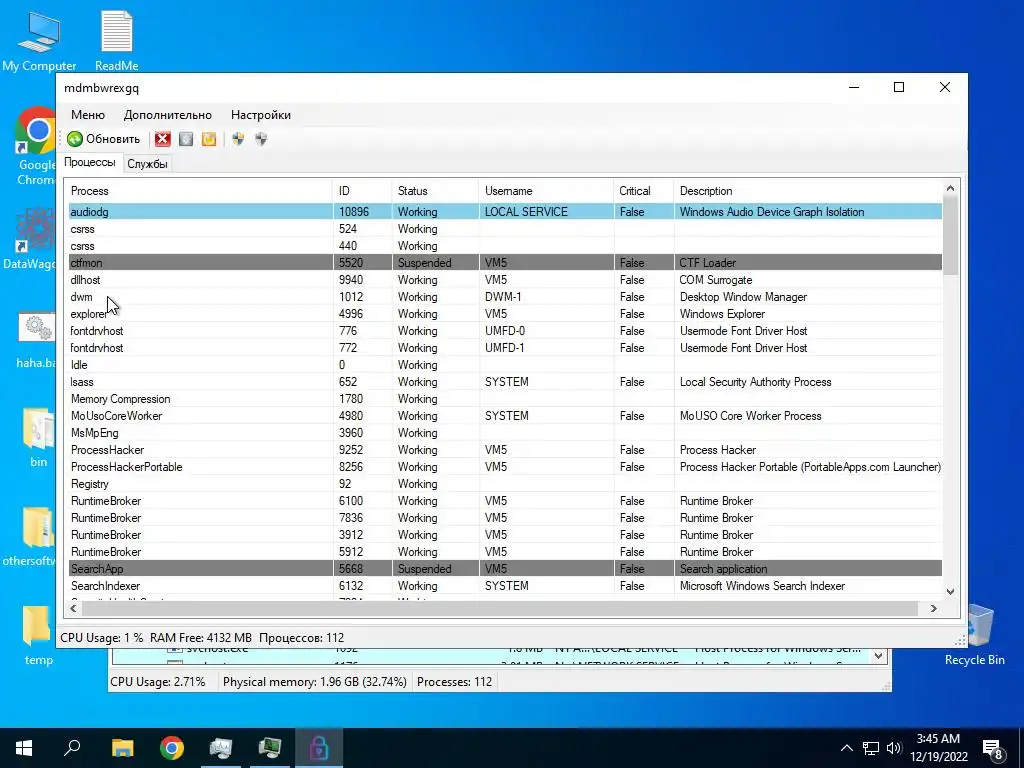Viewport: 1024px width, 768px height.
Task: Open the Дополнительно menu
Action: point(168,115)
